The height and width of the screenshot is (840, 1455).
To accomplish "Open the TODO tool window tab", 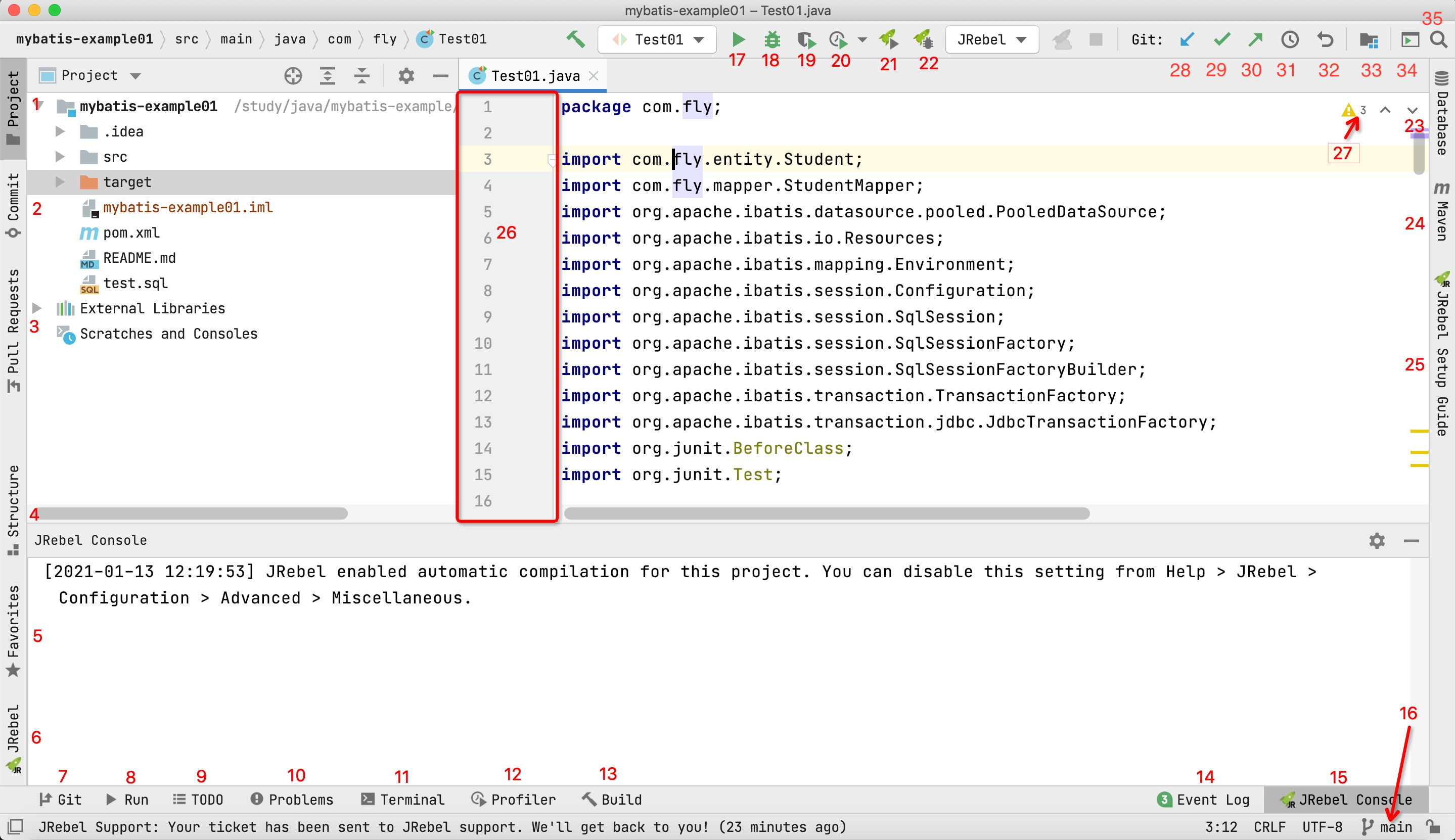I will coord(198,800).
